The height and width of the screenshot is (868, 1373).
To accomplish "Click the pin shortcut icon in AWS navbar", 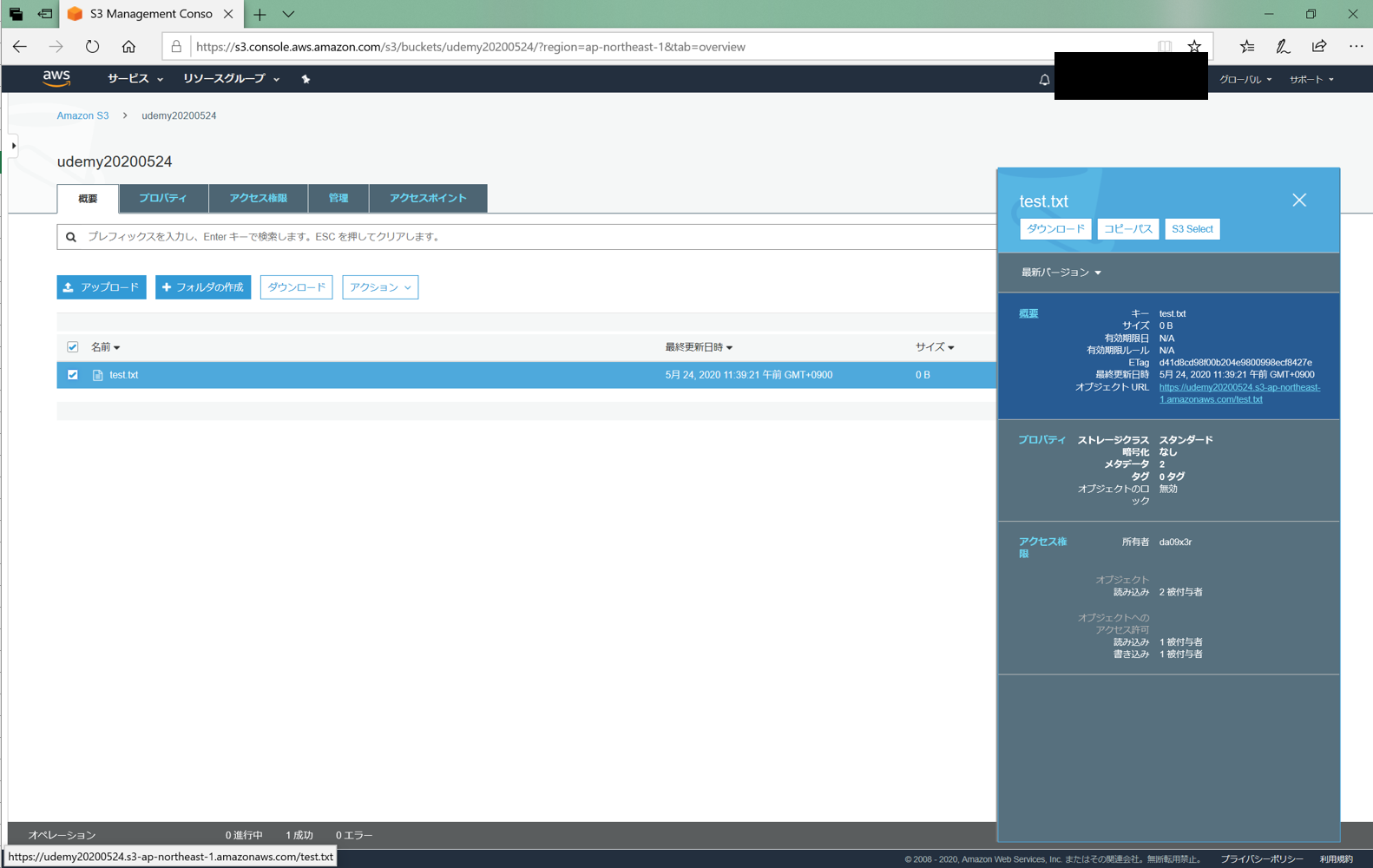I will pyautogui.click(x=305, y=79).
